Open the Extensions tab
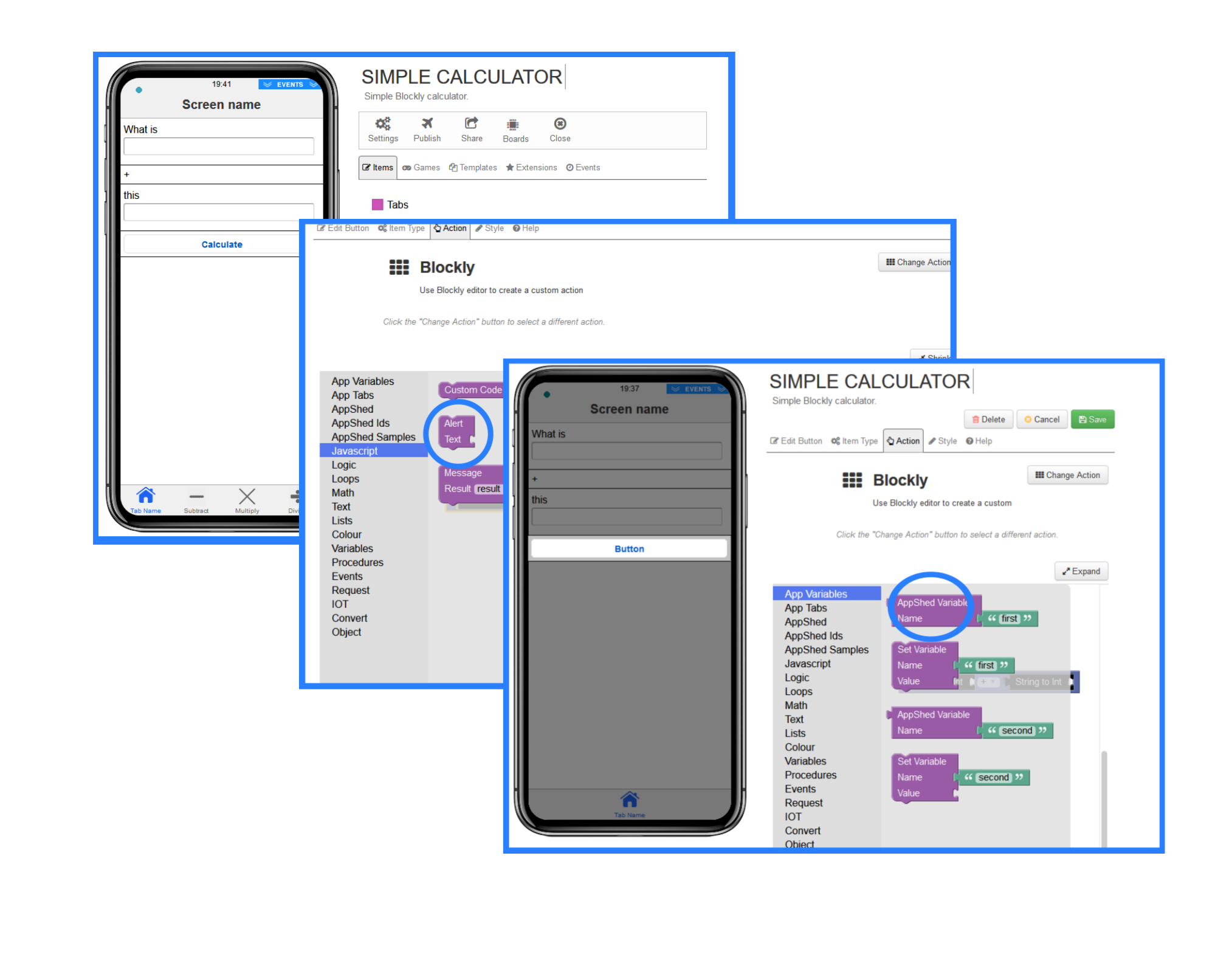This screenshot has width=1232, height=957. tap(531, 167)
